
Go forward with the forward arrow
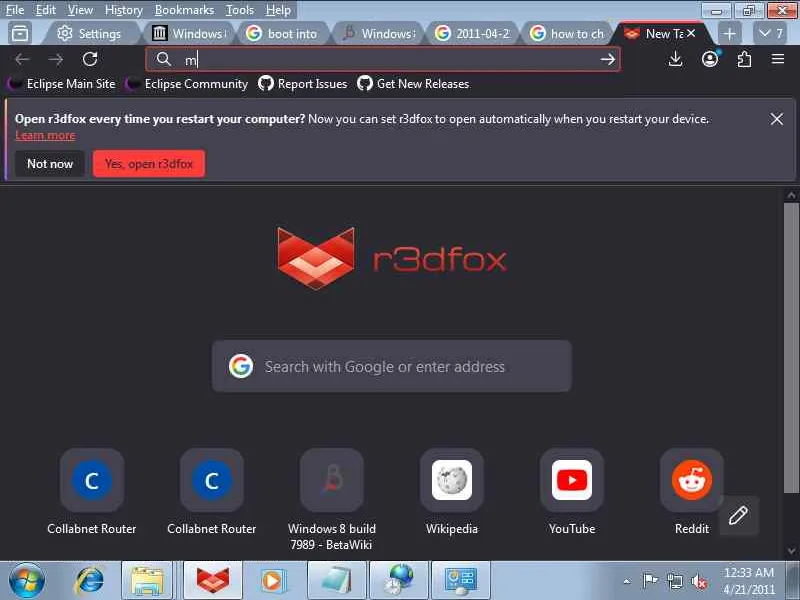coord(56,59)
